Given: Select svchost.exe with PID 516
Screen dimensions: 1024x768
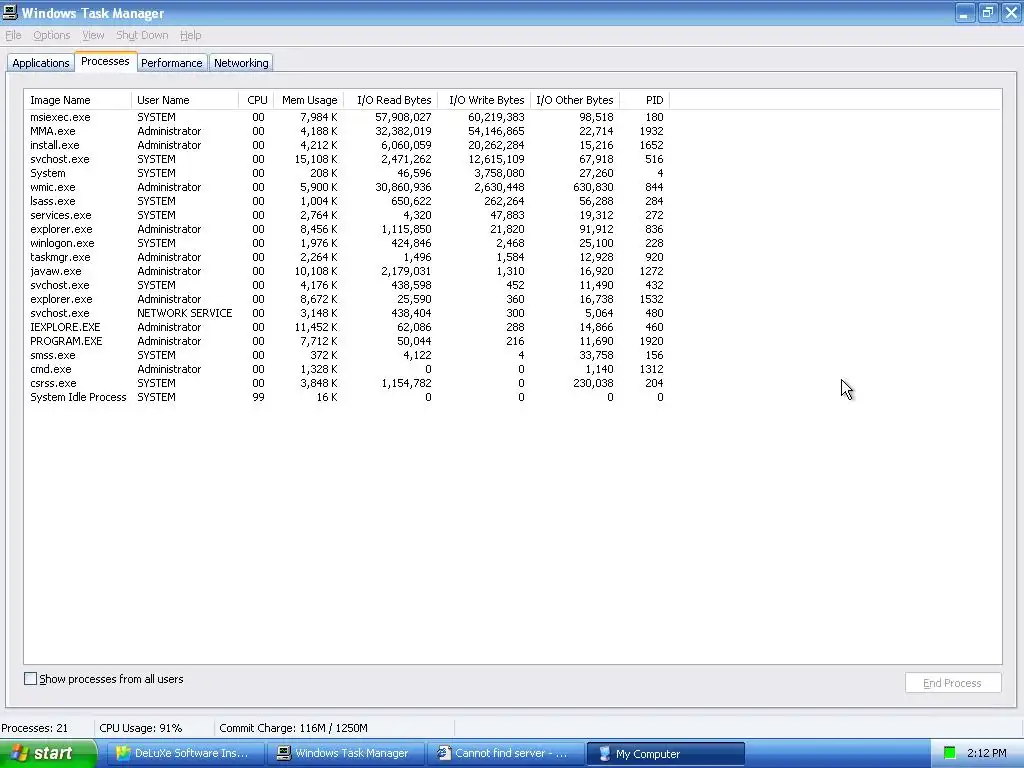Looking at the screenshot, I should click(347, 159).
